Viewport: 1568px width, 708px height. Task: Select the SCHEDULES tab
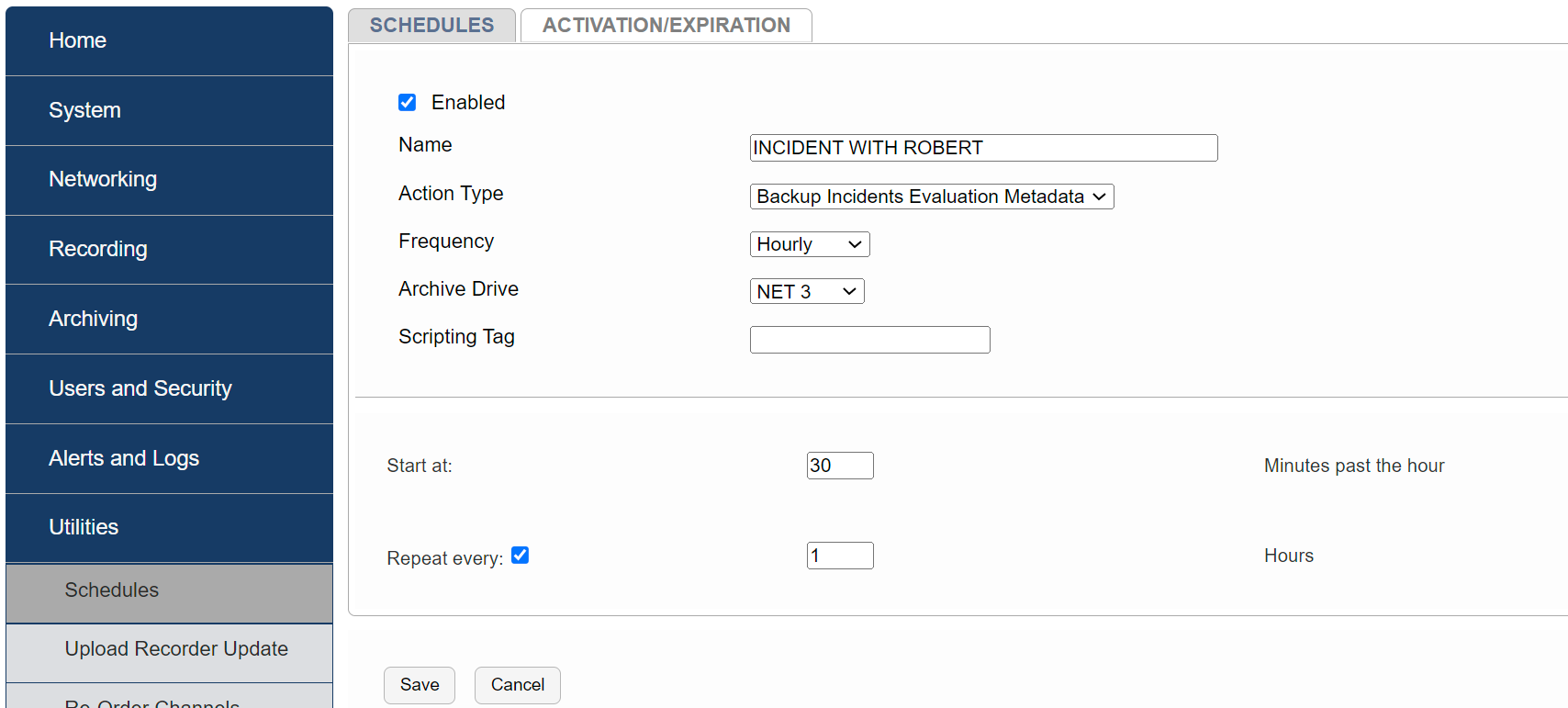[431, 25]
